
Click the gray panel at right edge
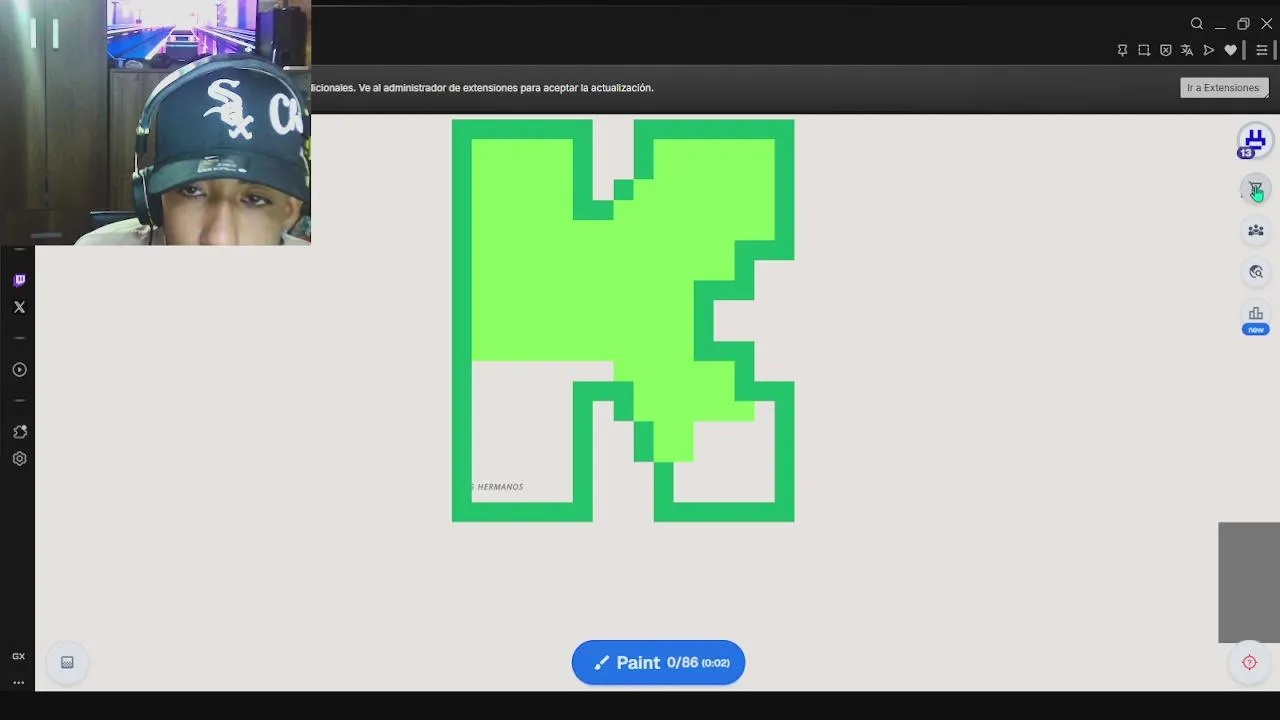tap(1249, 582)
